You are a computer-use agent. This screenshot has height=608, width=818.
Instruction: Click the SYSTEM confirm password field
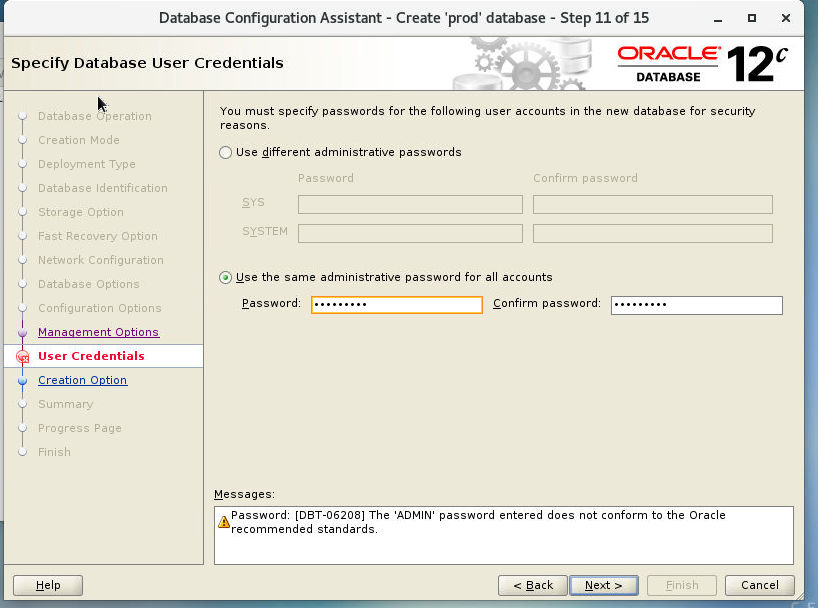point(653,233)
